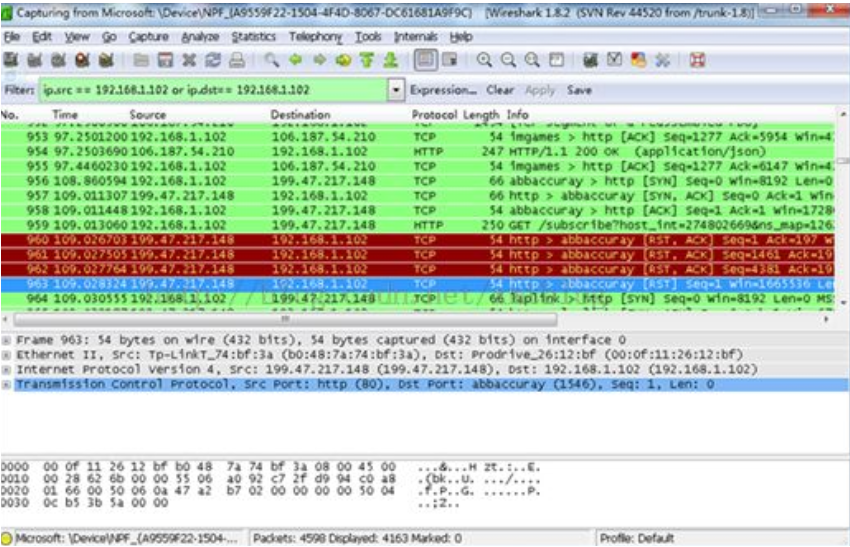This screenshot has width=850, height=547.
Task: Go back in packet history
Action: click(x=295, y=60)
